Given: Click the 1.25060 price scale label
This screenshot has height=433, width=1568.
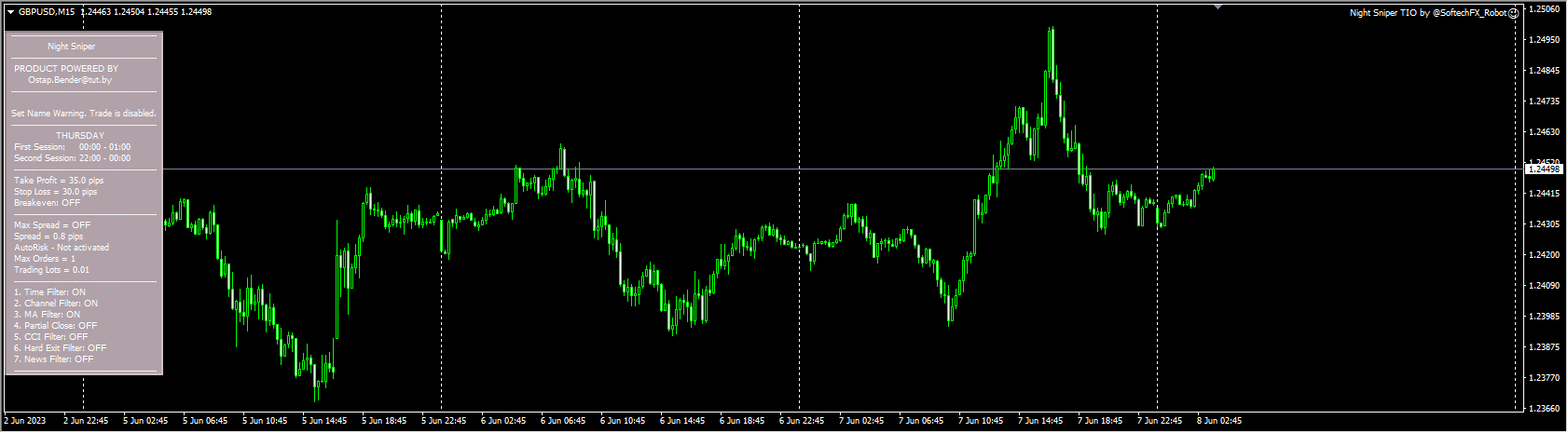Looking at the screenshot, I should [1545, 9].
